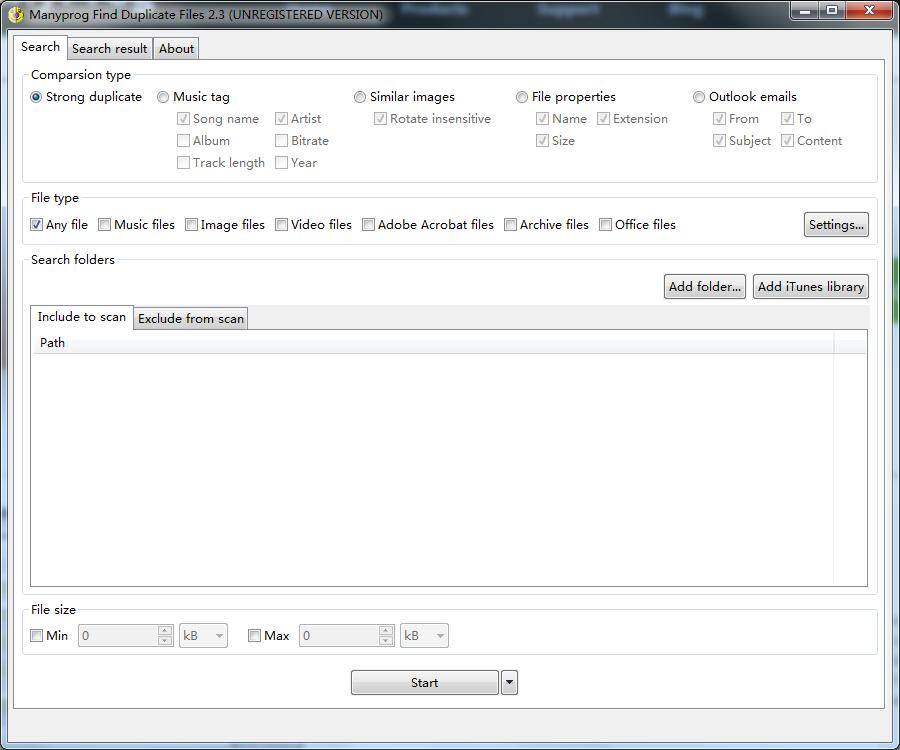Select the Music tag radio button
Viewport: 900px width, 750px height.
163,97
